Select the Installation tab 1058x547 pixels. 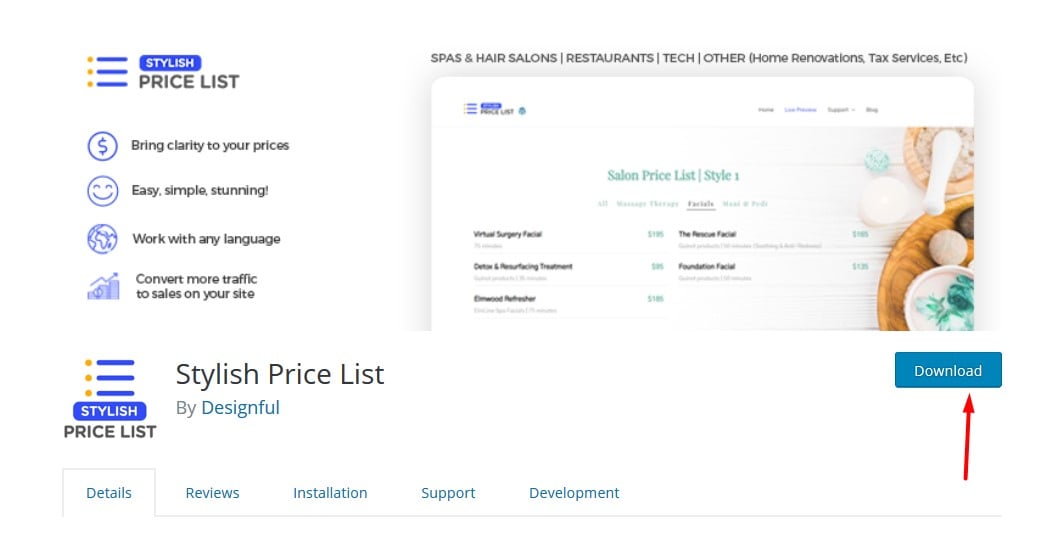330,493
